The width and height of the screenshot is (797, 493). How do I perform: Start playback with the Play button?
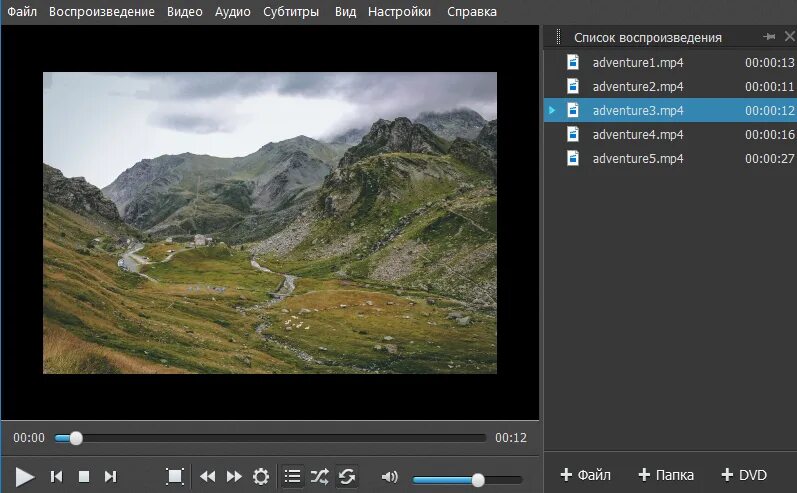pyautogui.click(x=24, y=477)
